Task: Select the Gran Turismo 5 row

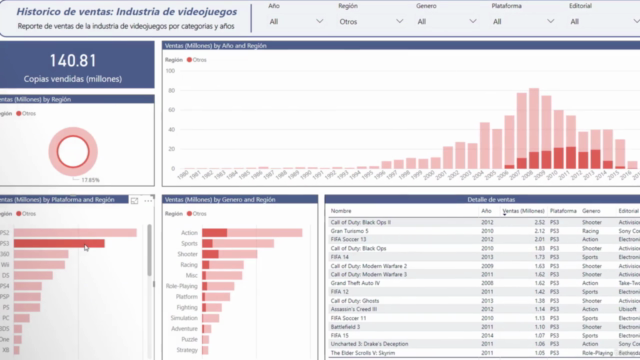Action: [484, 231]
